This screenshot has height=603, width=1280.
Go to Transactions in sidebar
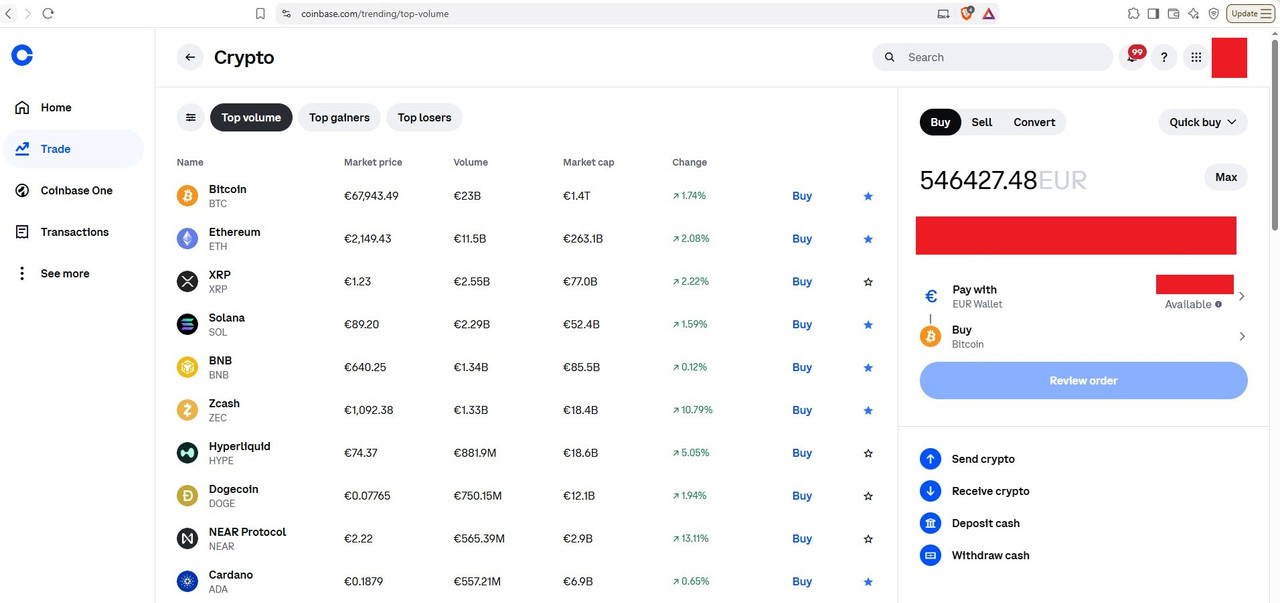[x=72, y=232]
